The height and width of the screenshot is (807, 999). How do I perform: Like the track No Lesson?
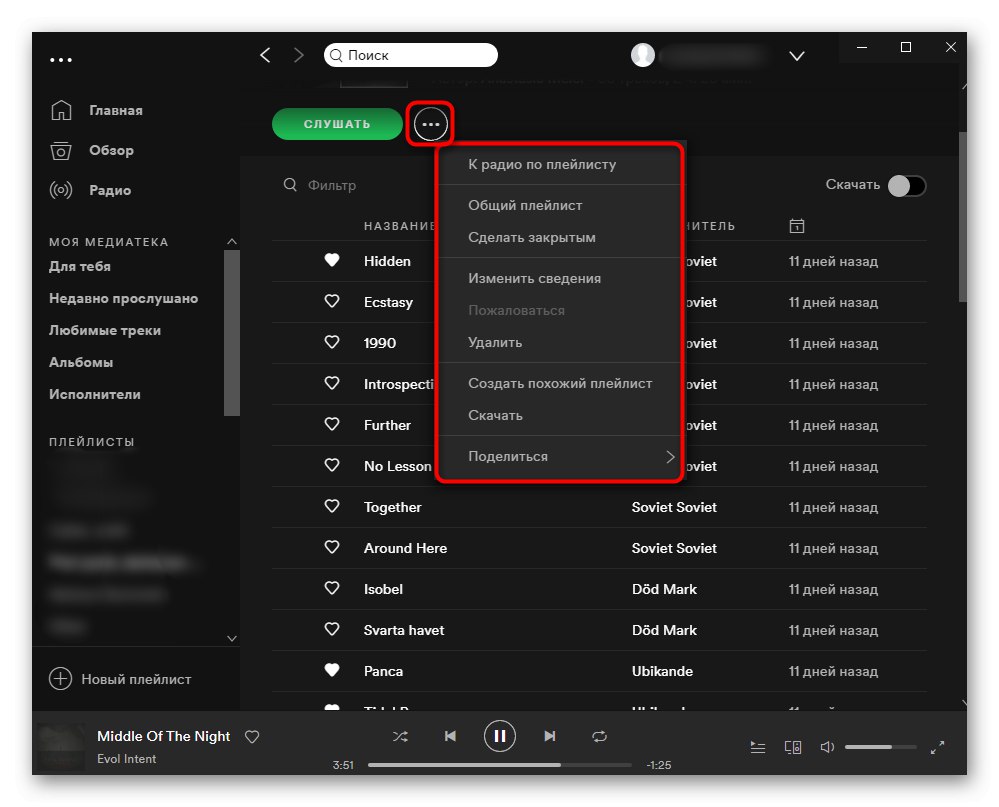332,465
